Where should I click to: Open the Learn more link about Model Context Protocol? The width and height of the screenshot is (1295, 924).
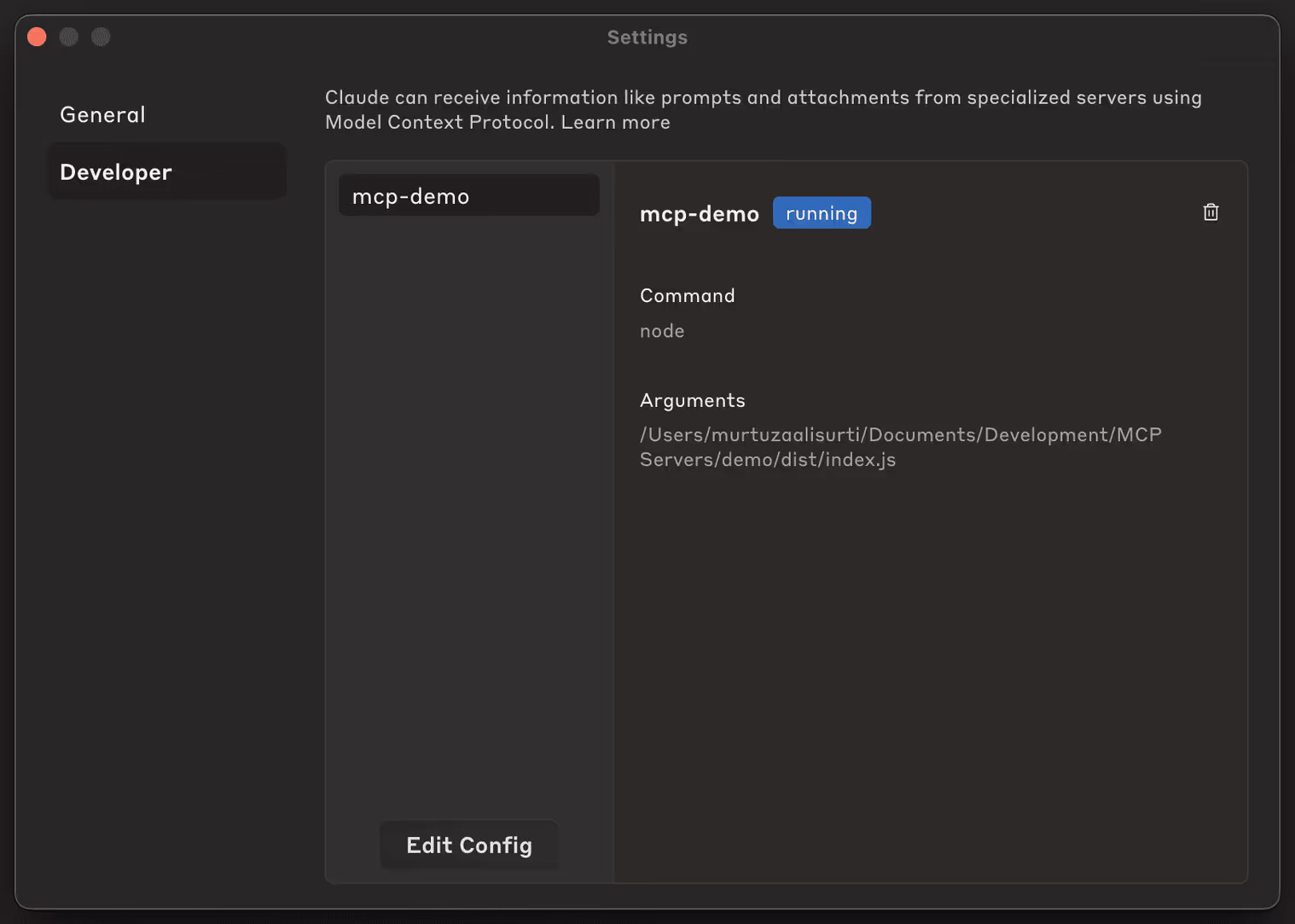coord(614,122)
